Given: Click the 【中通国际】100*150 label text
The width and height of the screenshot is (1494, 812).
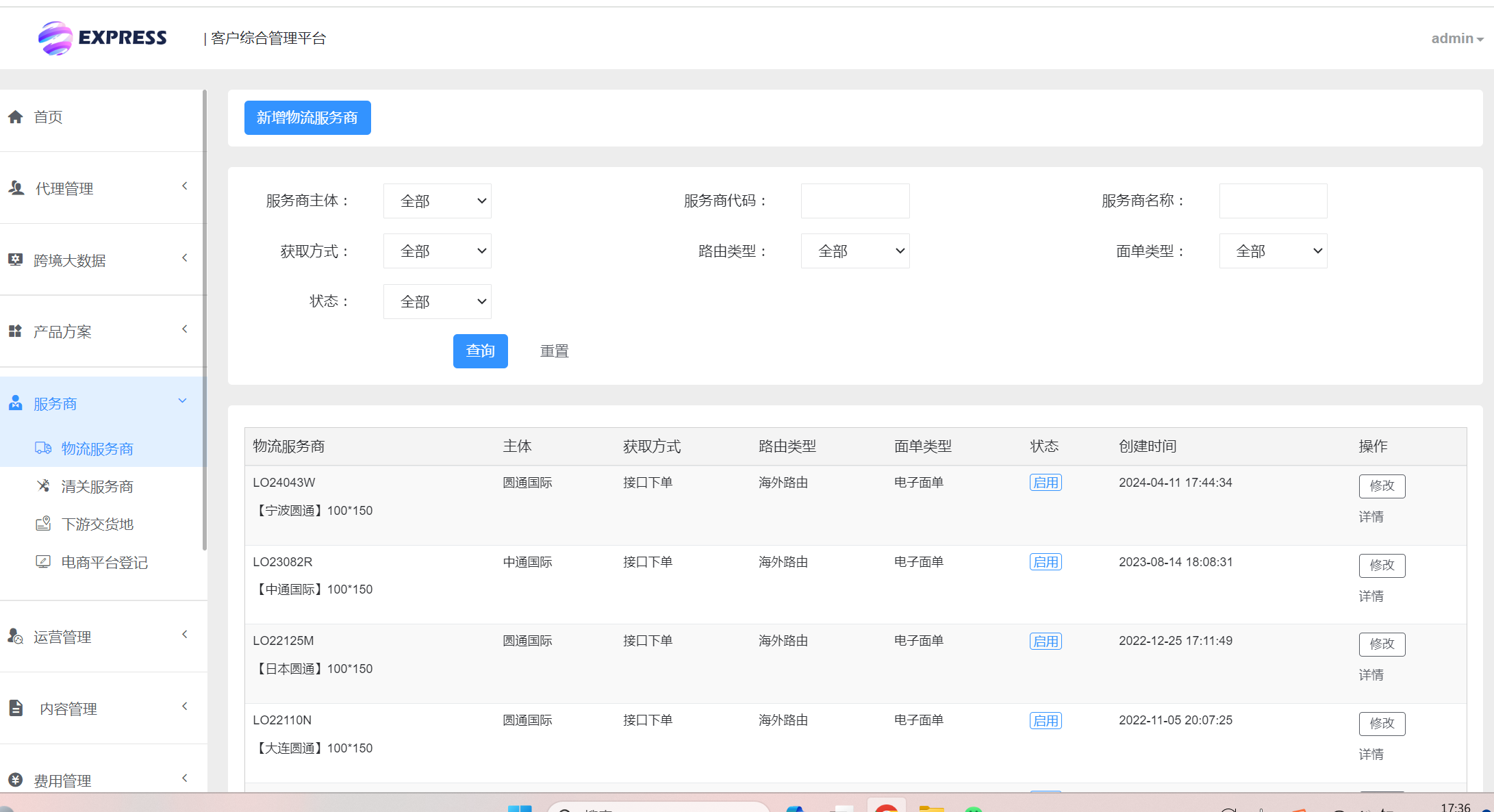Looking at the screenshot, I should pyautogui.click(x=313, y=589).
